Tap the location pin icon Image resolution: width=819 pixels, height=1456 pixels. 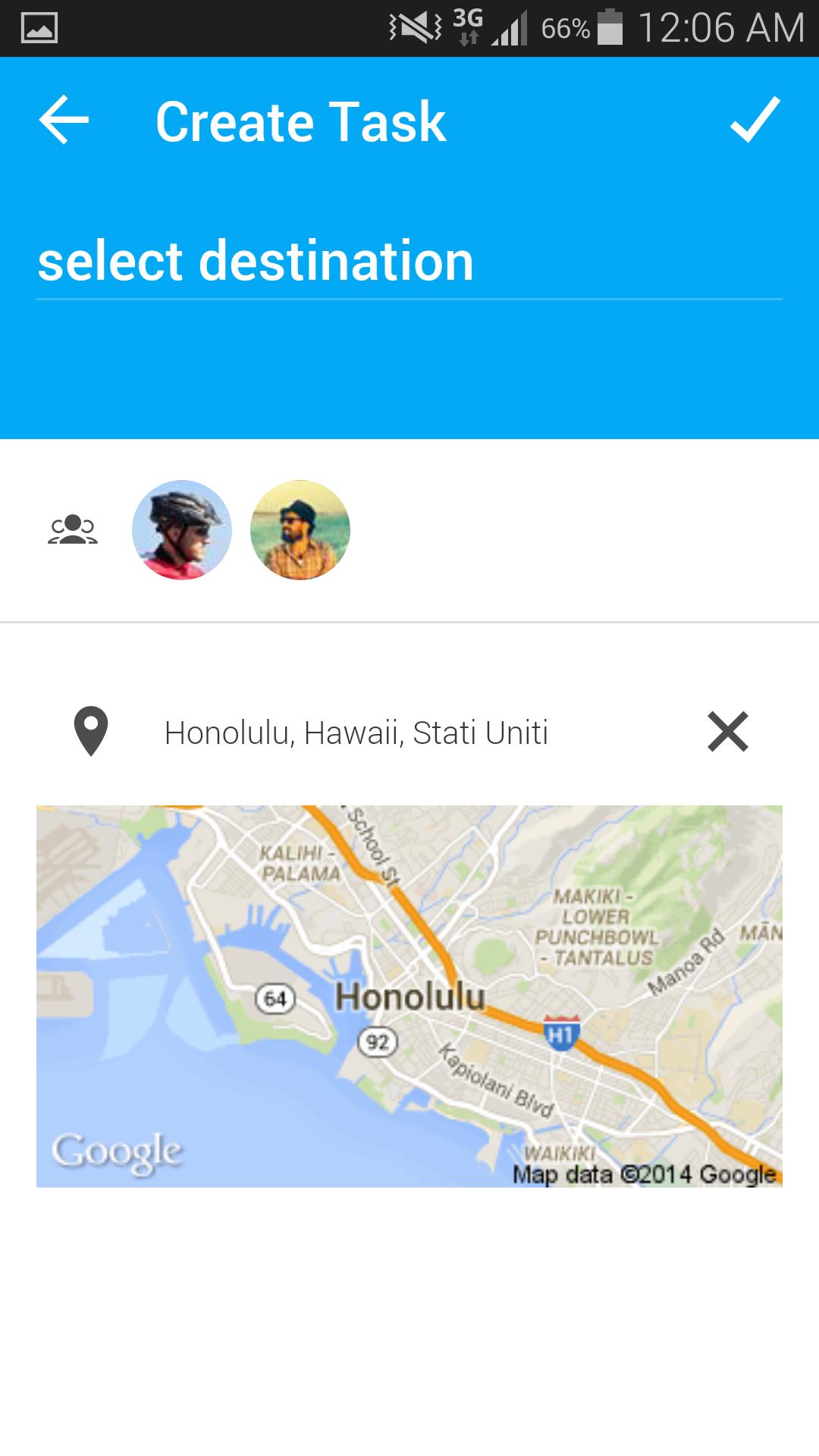91,732
